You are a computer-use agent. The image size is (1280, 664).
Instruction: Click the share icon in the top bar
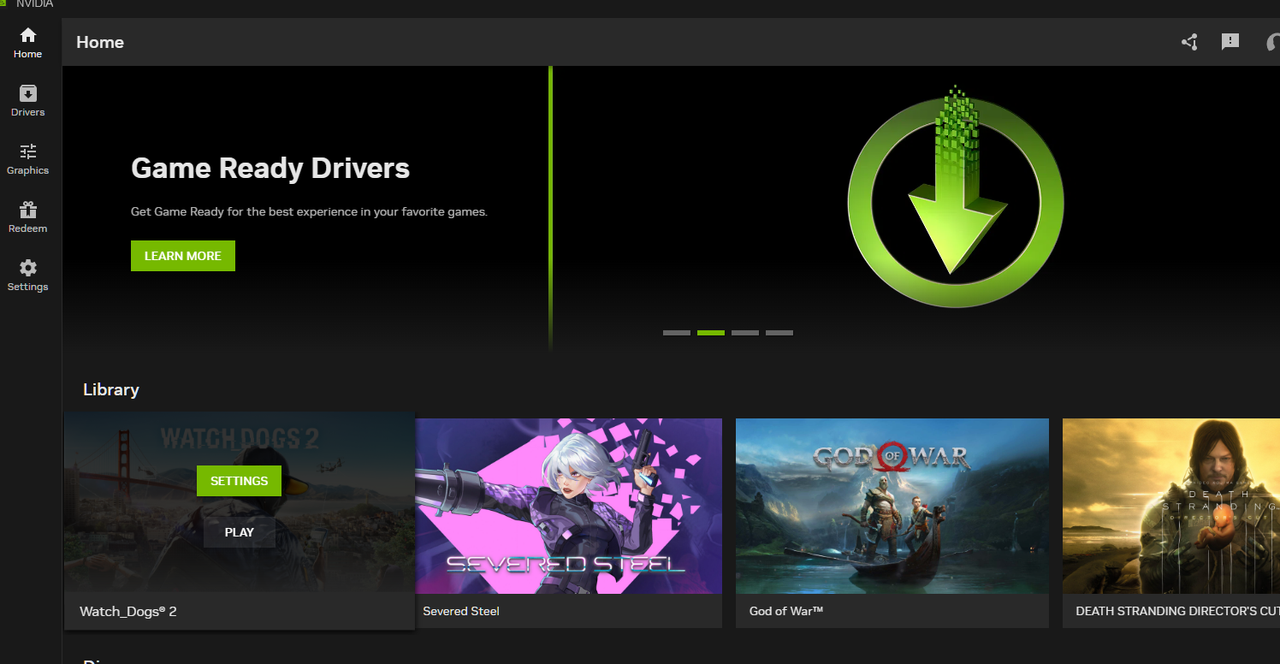click(x=1189, y=42)
